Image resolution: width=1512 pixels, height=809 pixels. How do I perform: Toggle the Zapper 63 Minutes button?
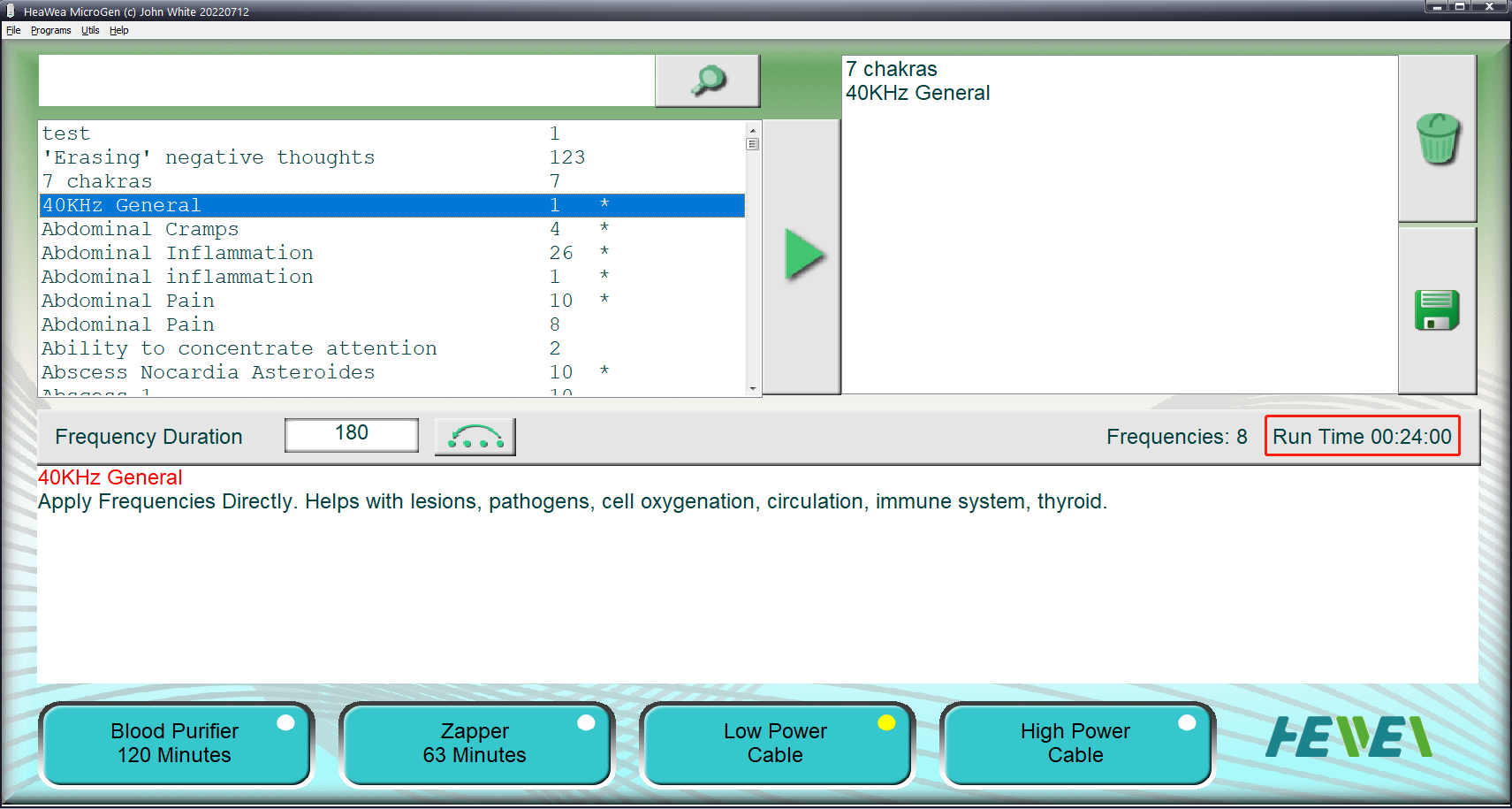pyautogui.click(x=475, y=744)
